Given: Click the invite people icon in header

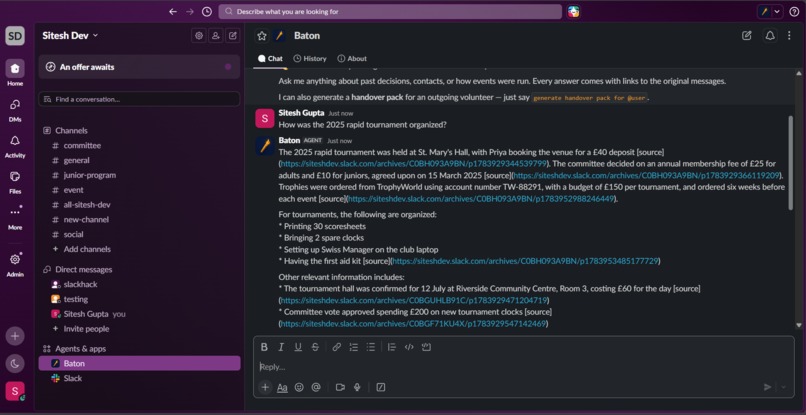Looking at the screenshot, I should [216, 35].
